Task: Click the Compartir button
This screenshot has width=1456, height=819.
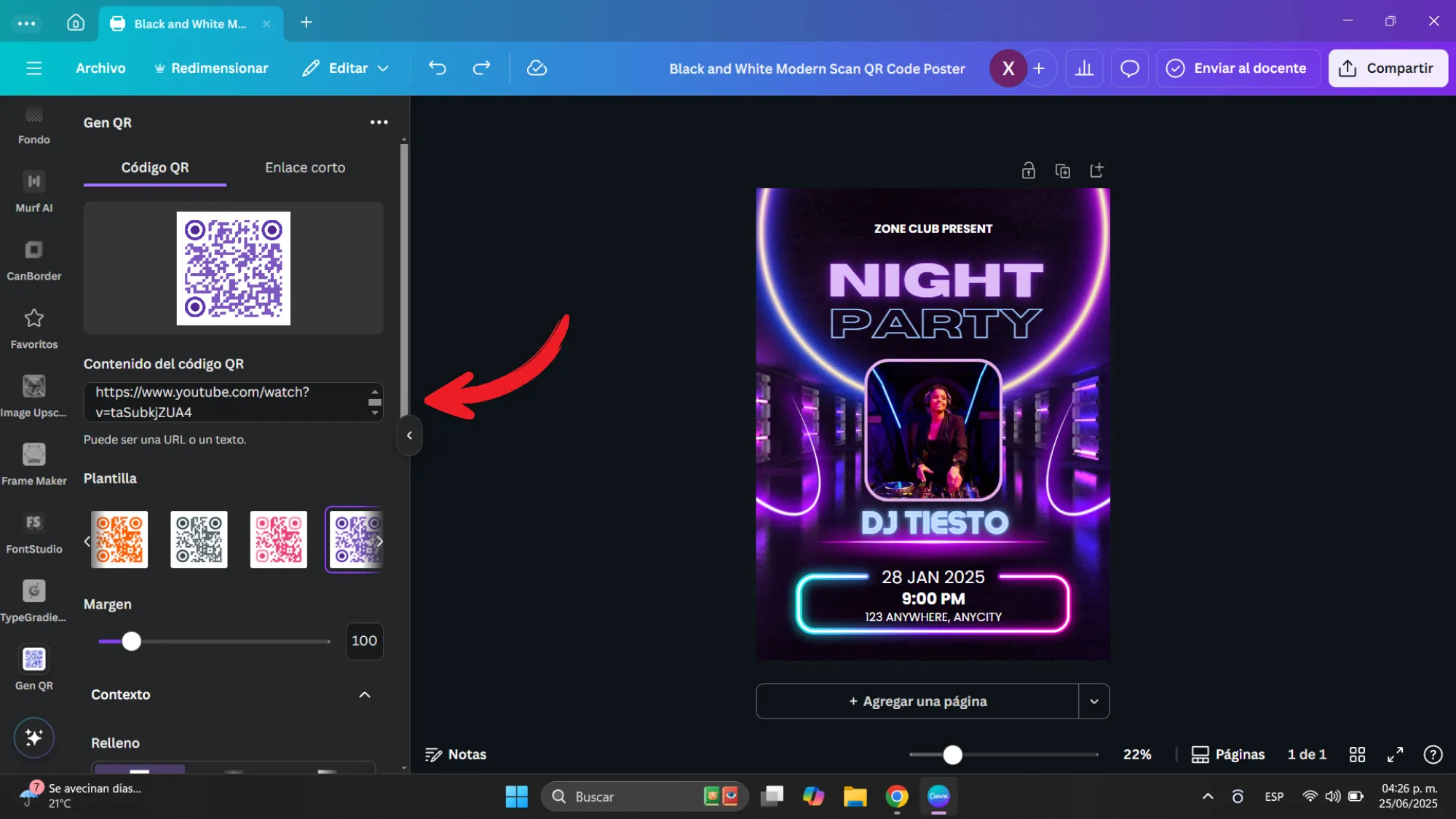Action: coord(1388,68)
